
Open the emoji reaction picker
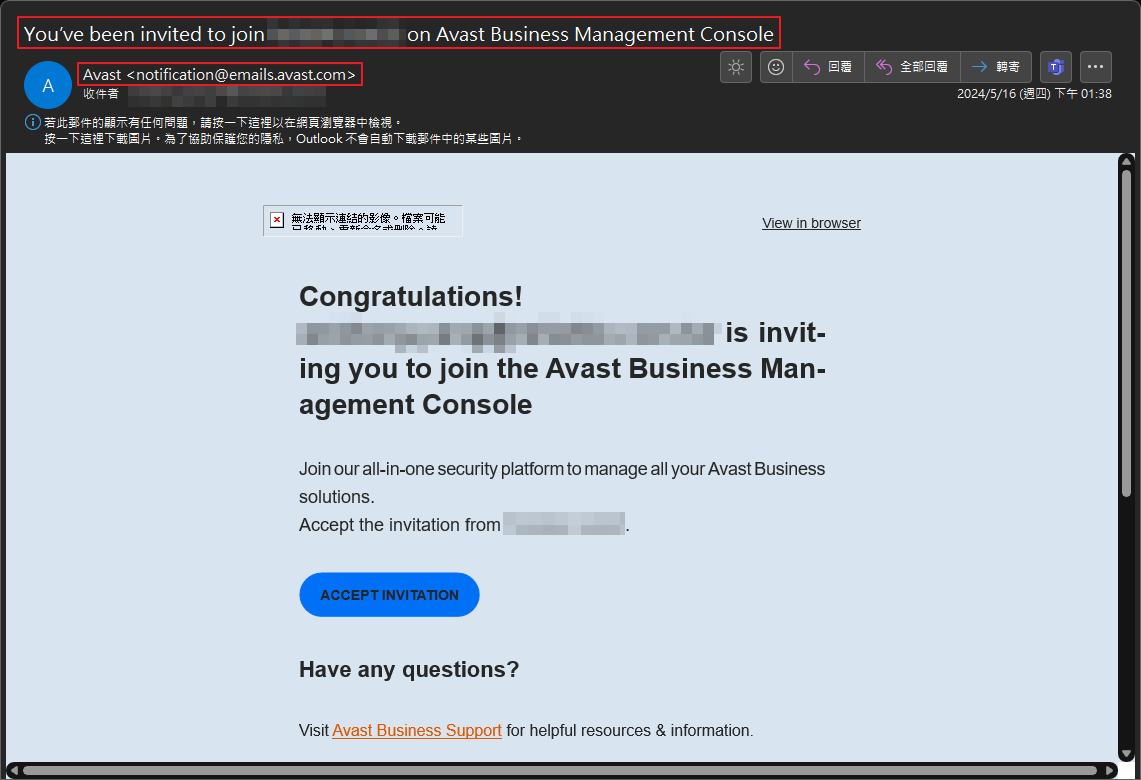coord(776,67)
